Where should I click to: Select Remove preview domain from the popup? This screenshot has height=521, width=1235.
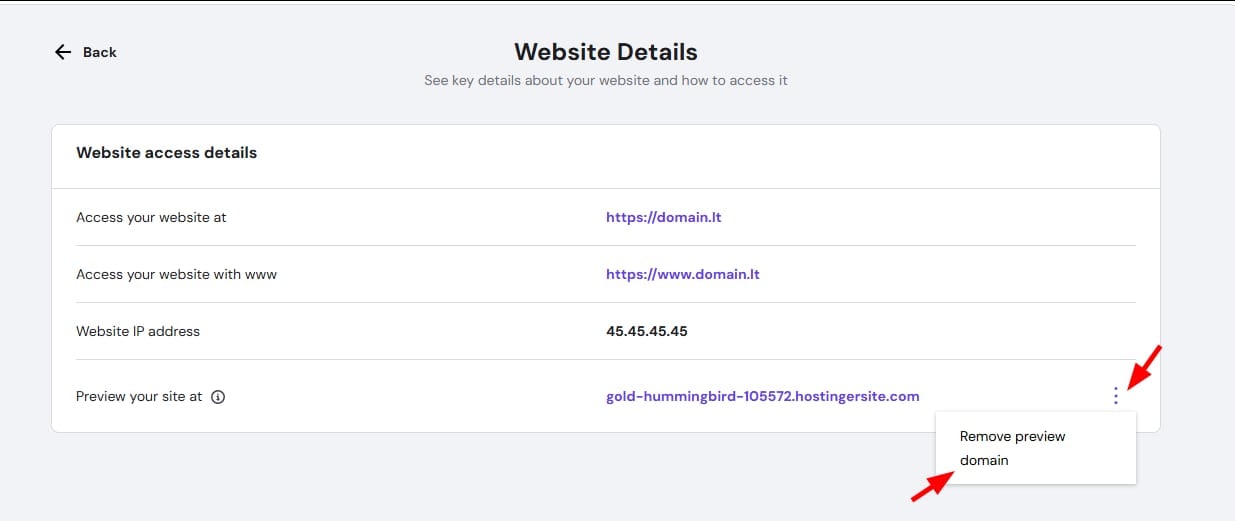[1012, 448]
